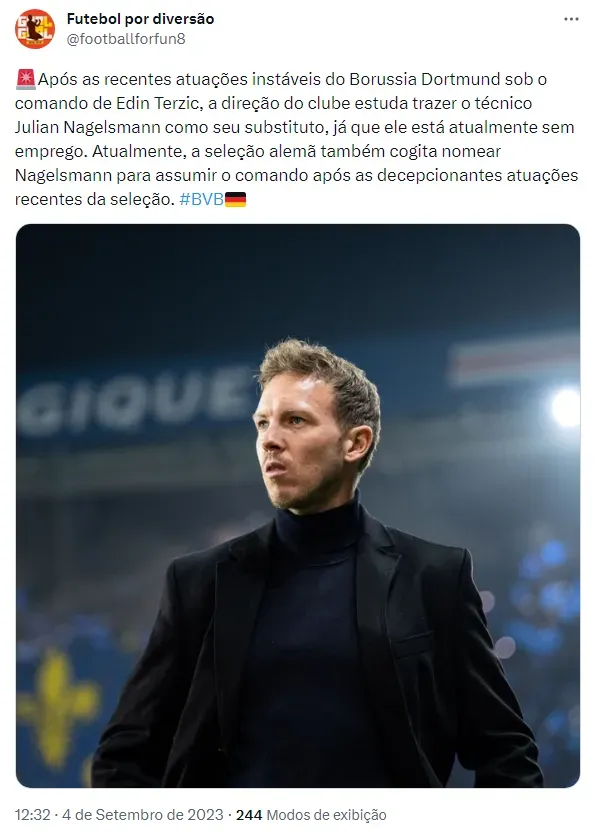Open the 4 de Setembro de 2023 date link
The height and width of the screenshot is (840, 594).
142,815
